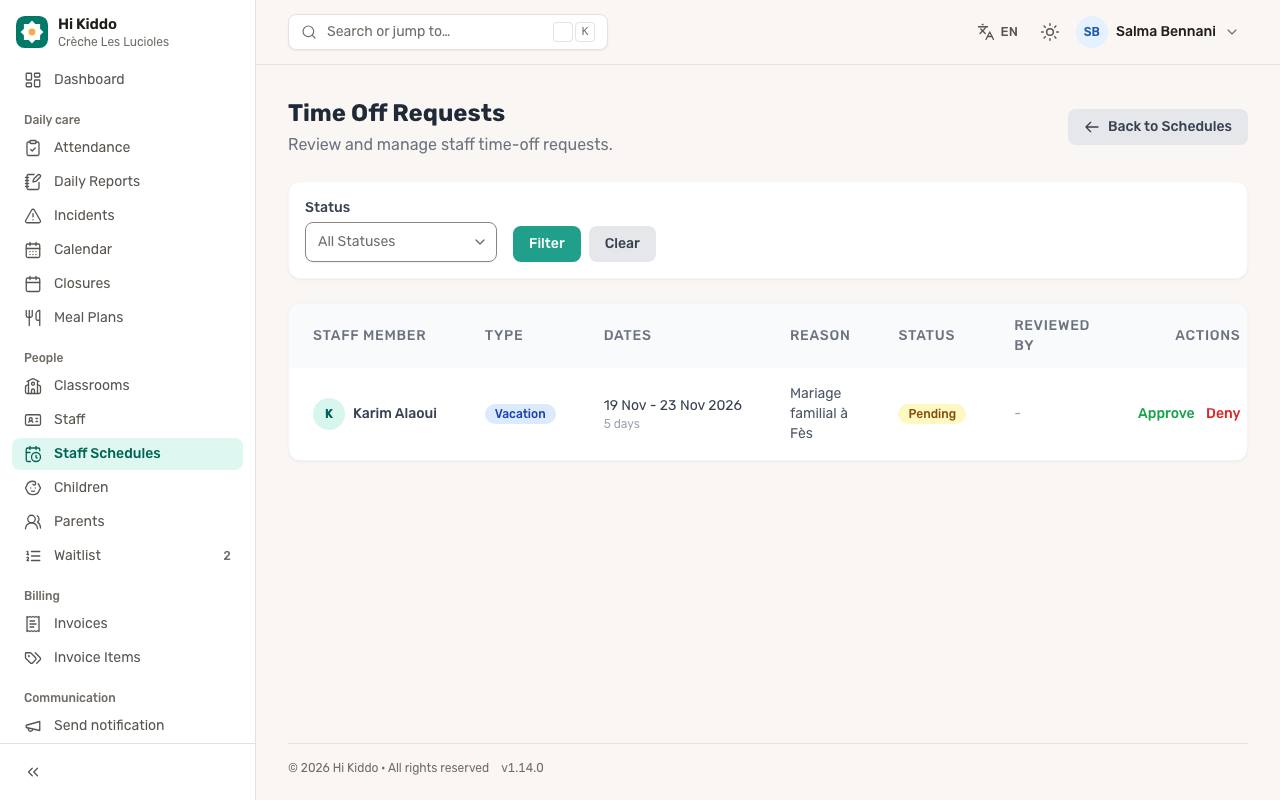Click the Meal Plans utensils icon

coord(33,317)
